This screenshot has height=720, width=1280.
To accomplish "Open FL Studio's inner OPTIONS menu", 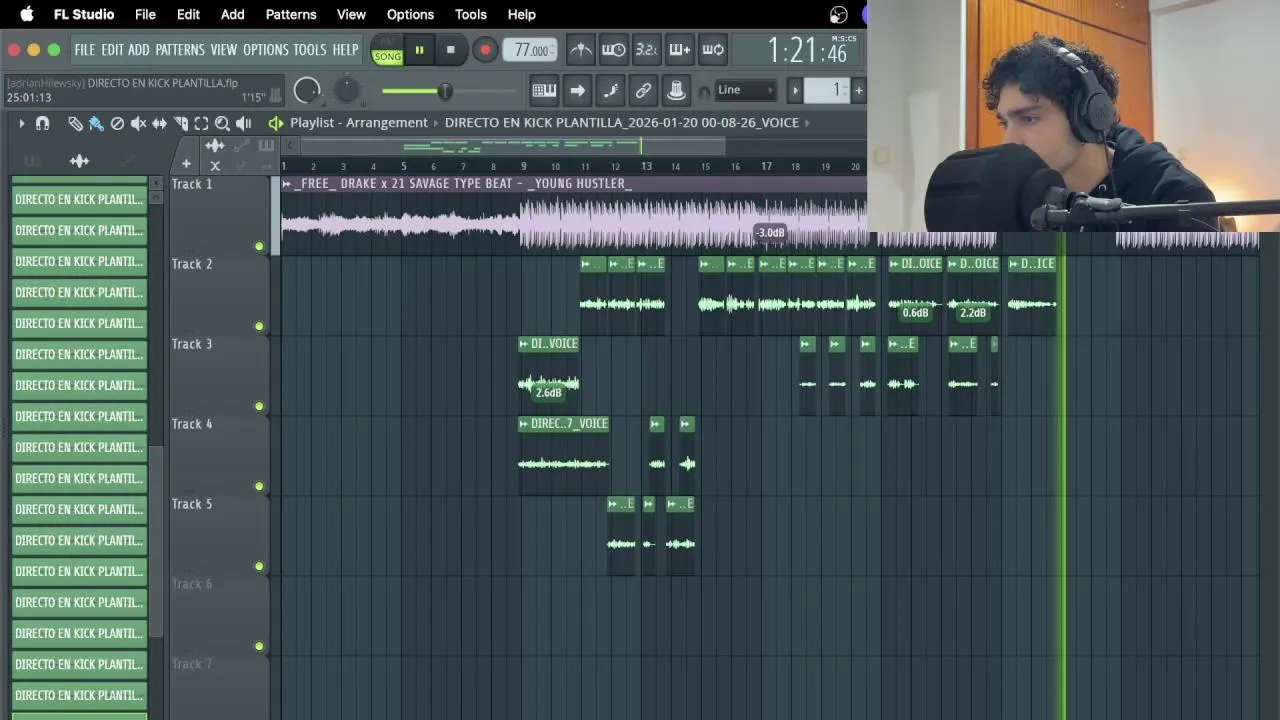I will tap(266, 50).
